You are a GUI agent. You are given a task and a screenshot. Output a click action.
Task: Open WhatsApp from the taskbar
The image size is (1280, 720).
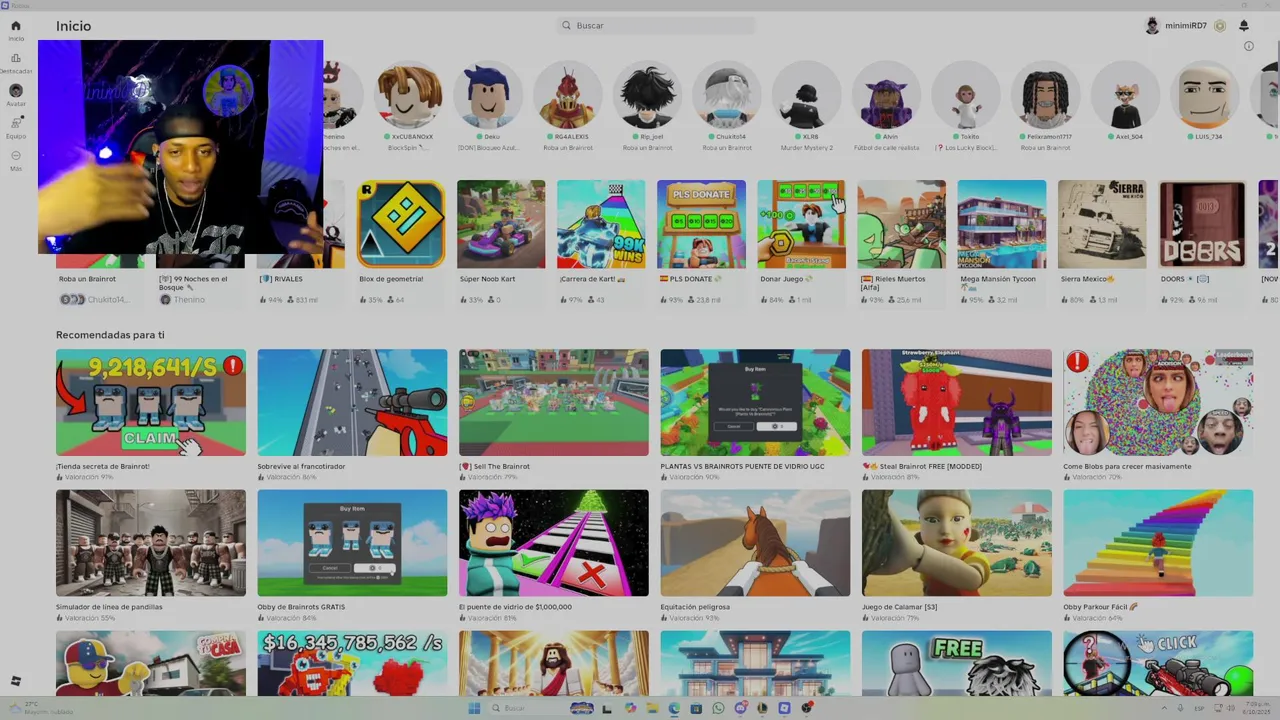[x=719, y=708]
